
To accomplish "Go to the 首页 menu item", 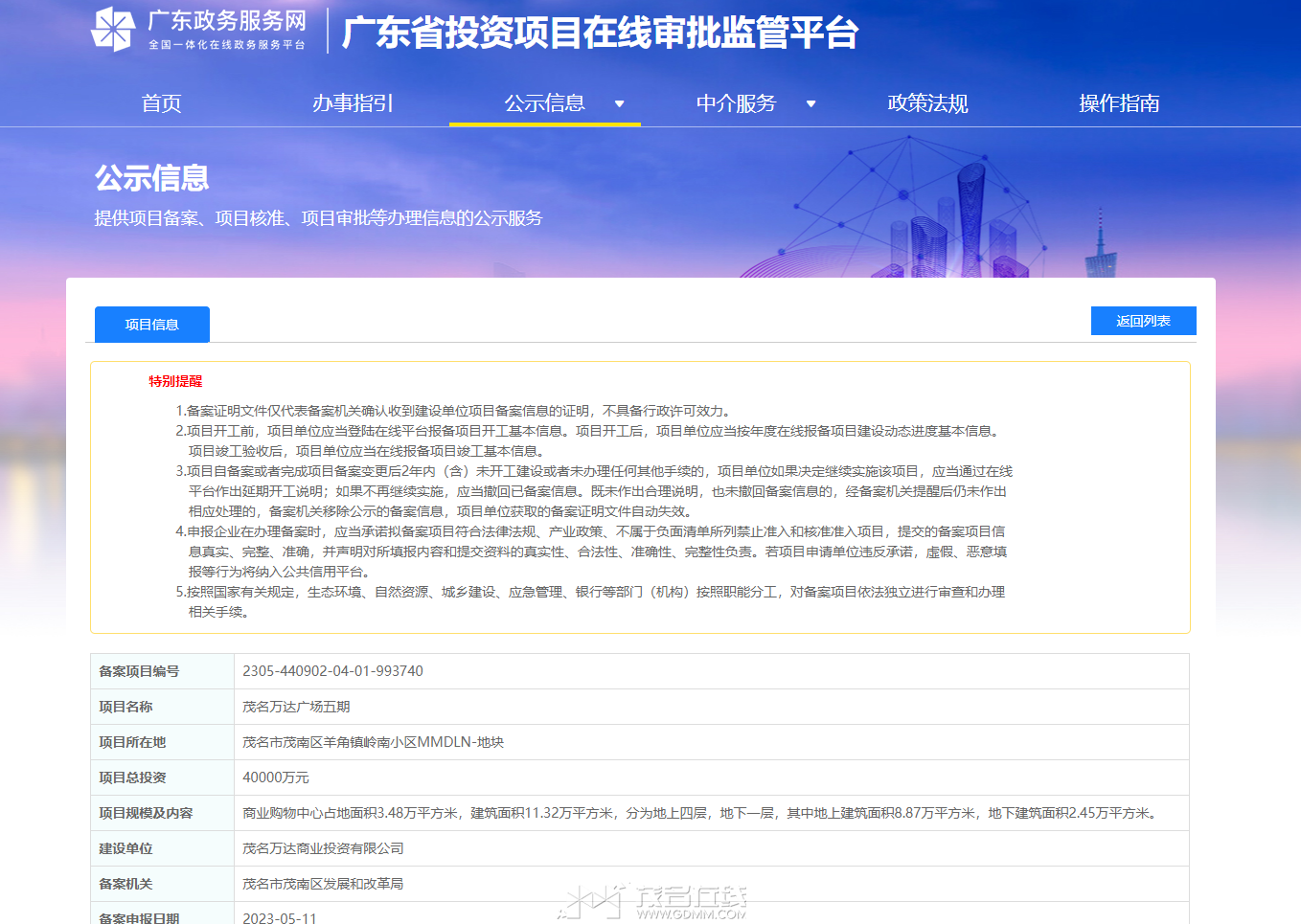I will coord(161,103).
